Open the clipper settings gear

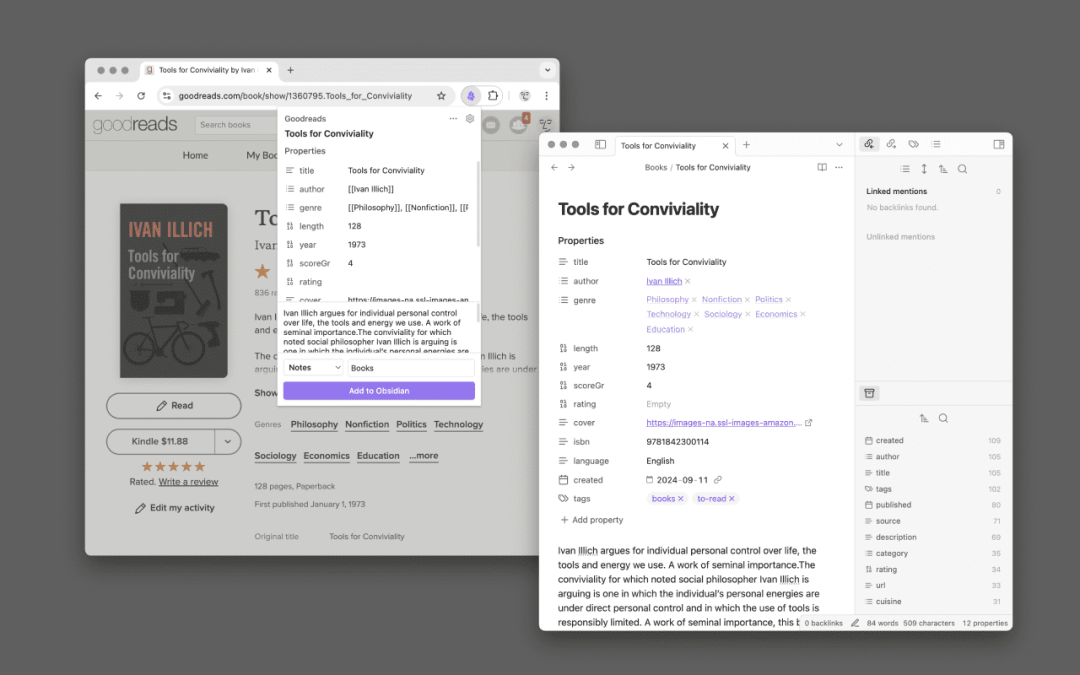pyautogui.click(x=470, y=118)
